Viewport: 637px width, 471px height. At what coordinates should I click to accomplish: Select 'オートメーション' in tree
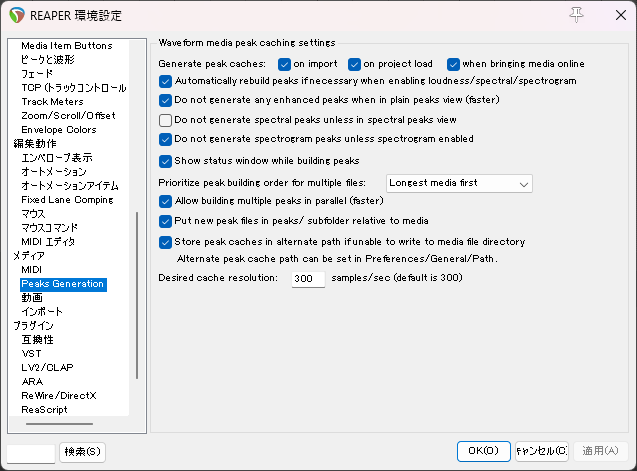[x=54, y=172]
